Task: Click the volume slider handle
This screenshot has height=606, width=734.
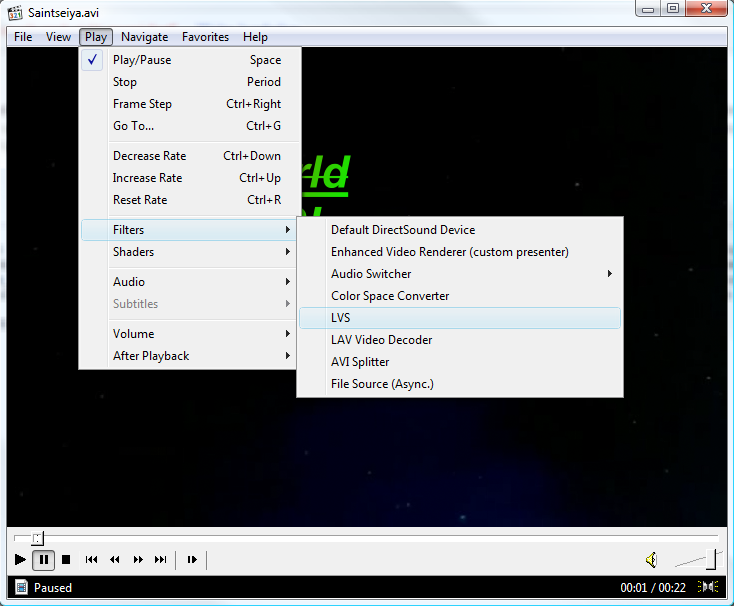Action: 714,559
